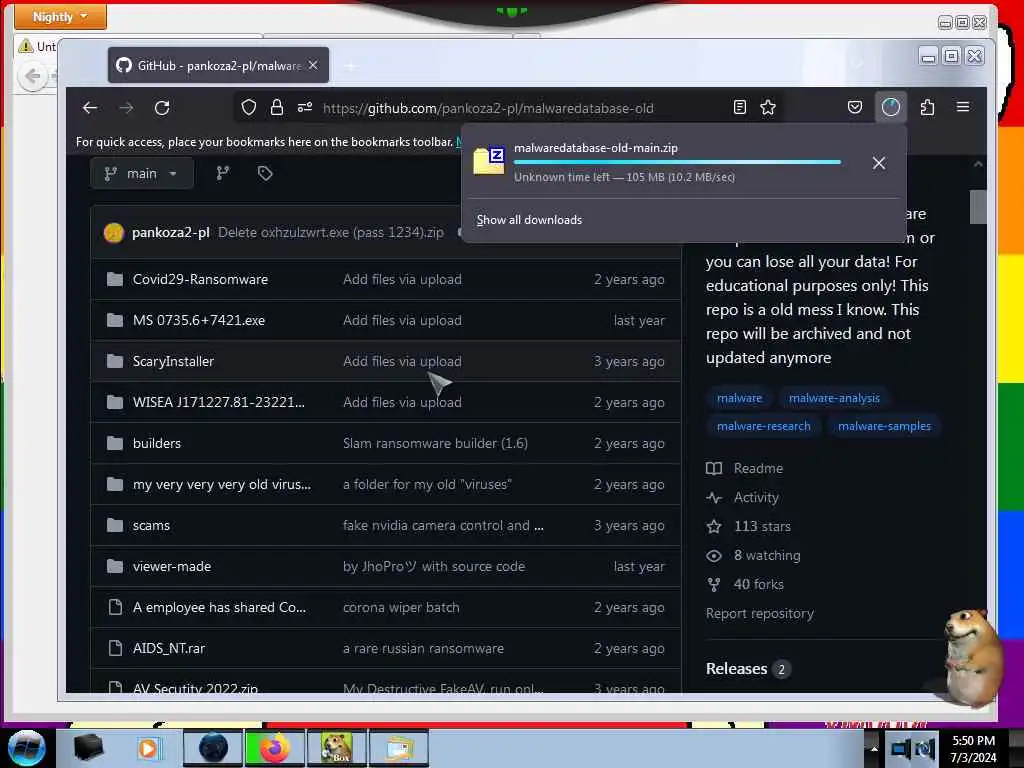Open pankoza2-pl author link
Image resolution: width=1024 pixels, height=768 pixels.
pos(170,232)
